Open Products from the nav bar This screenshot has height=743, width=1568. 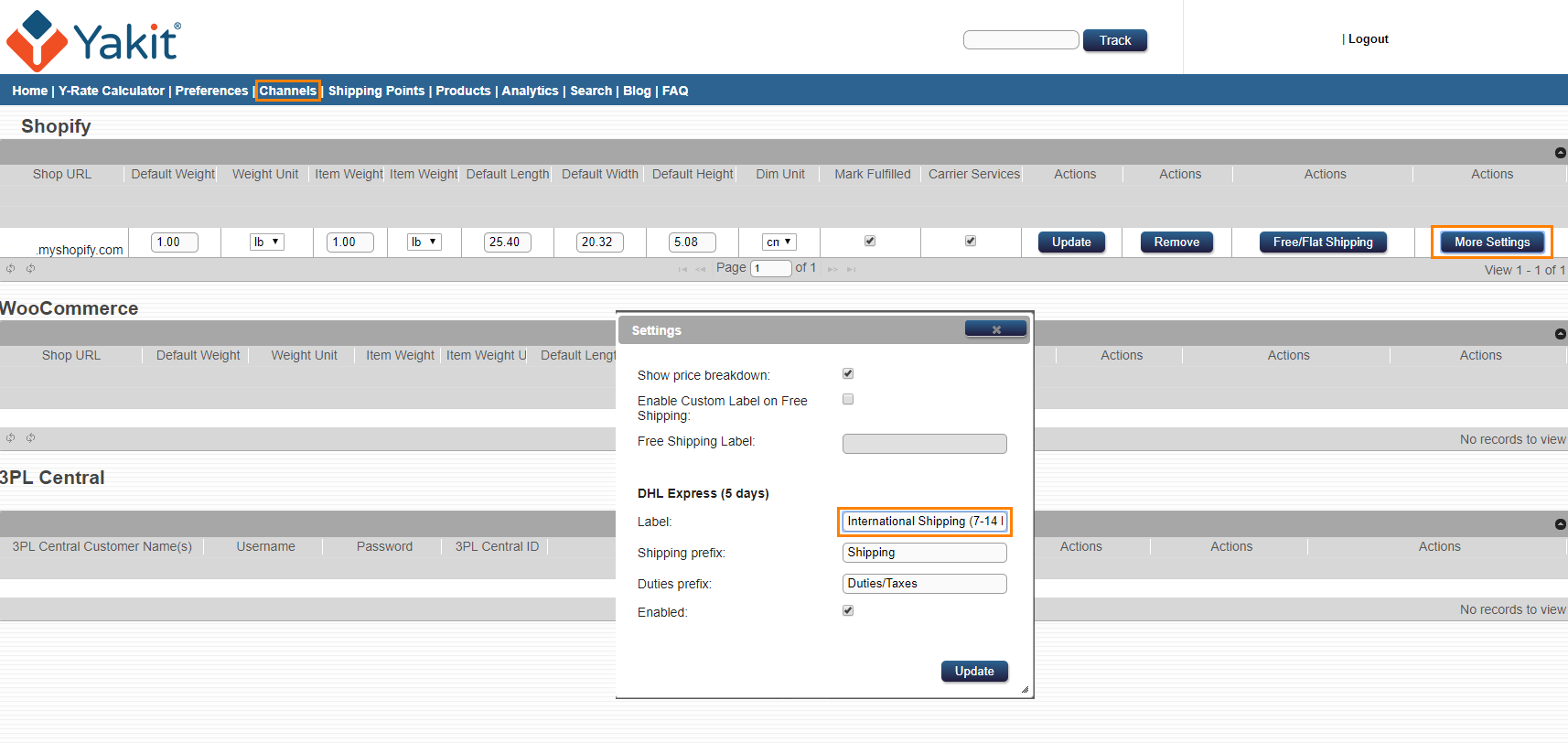click(x=463, y=91)
